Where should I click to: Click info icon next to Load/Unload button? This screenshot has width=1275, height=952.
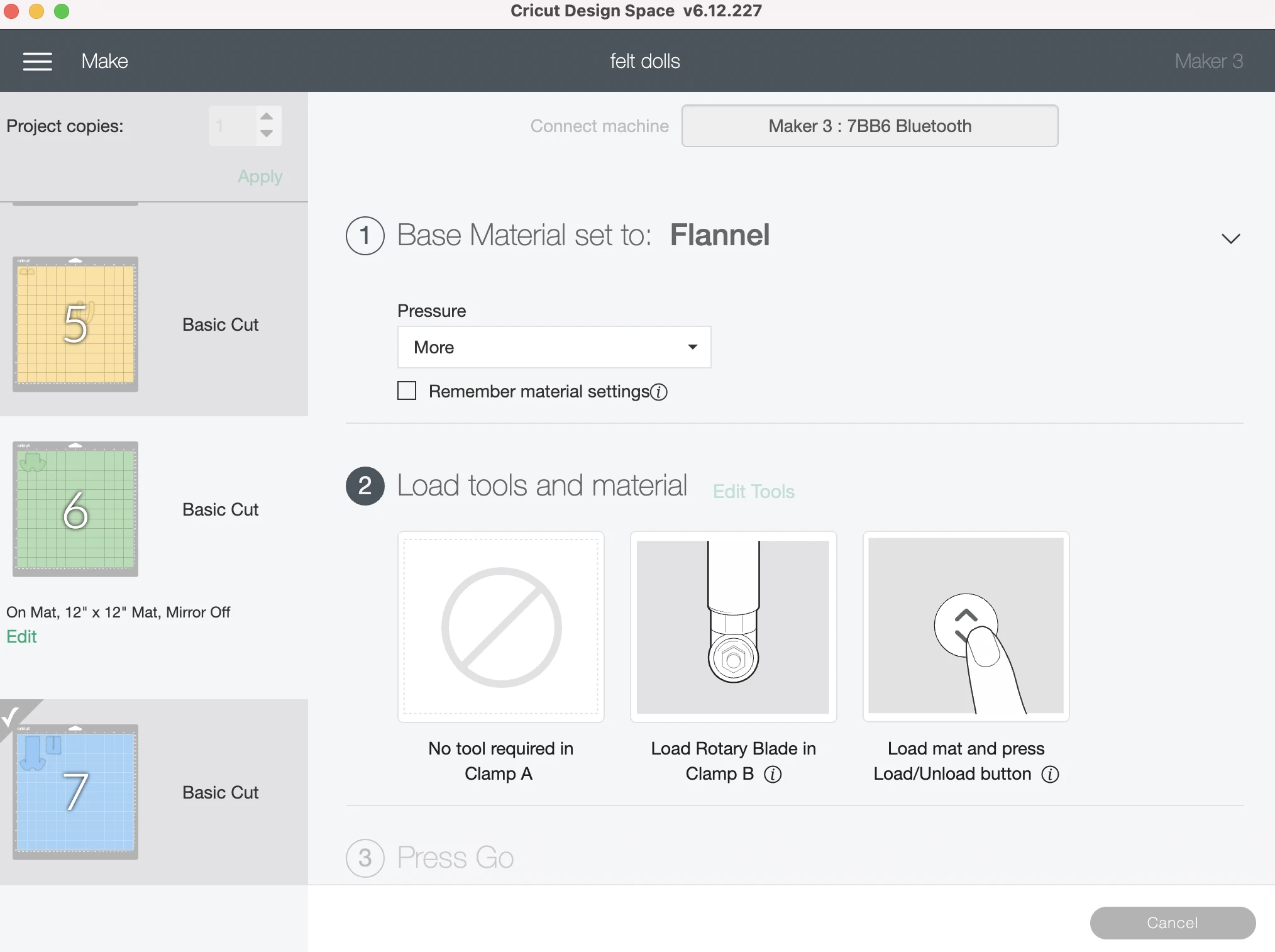[1050, 774]
